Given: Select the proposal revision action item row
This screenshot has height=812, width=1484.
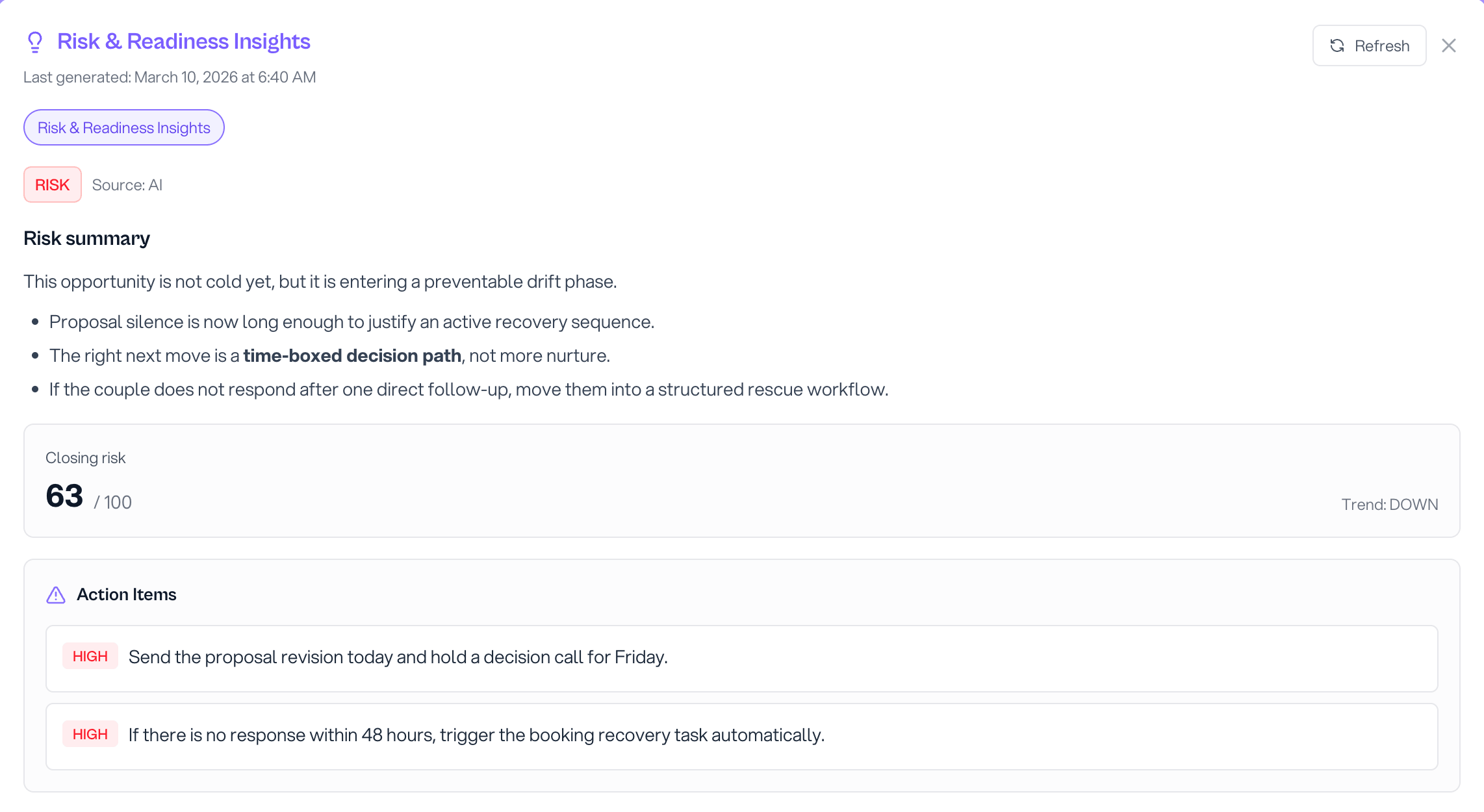Looking at the screenshot, I should coord(741,658).
